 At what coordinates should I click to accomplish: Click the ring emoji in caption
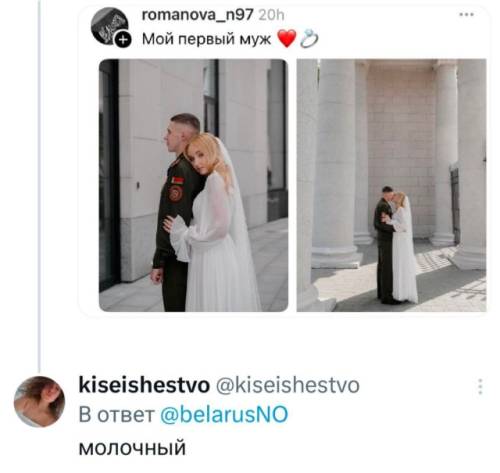click(309, 39)
